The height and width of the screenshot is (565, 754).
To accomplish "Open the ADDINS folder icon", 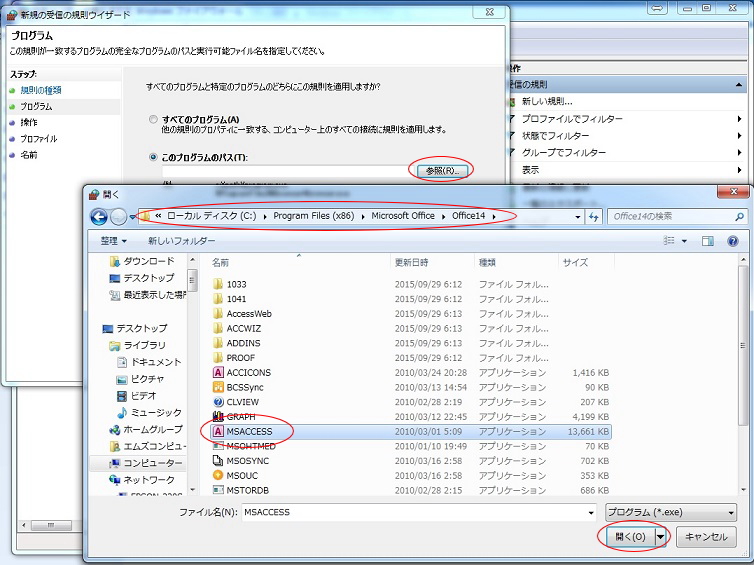I will (218, 343).
